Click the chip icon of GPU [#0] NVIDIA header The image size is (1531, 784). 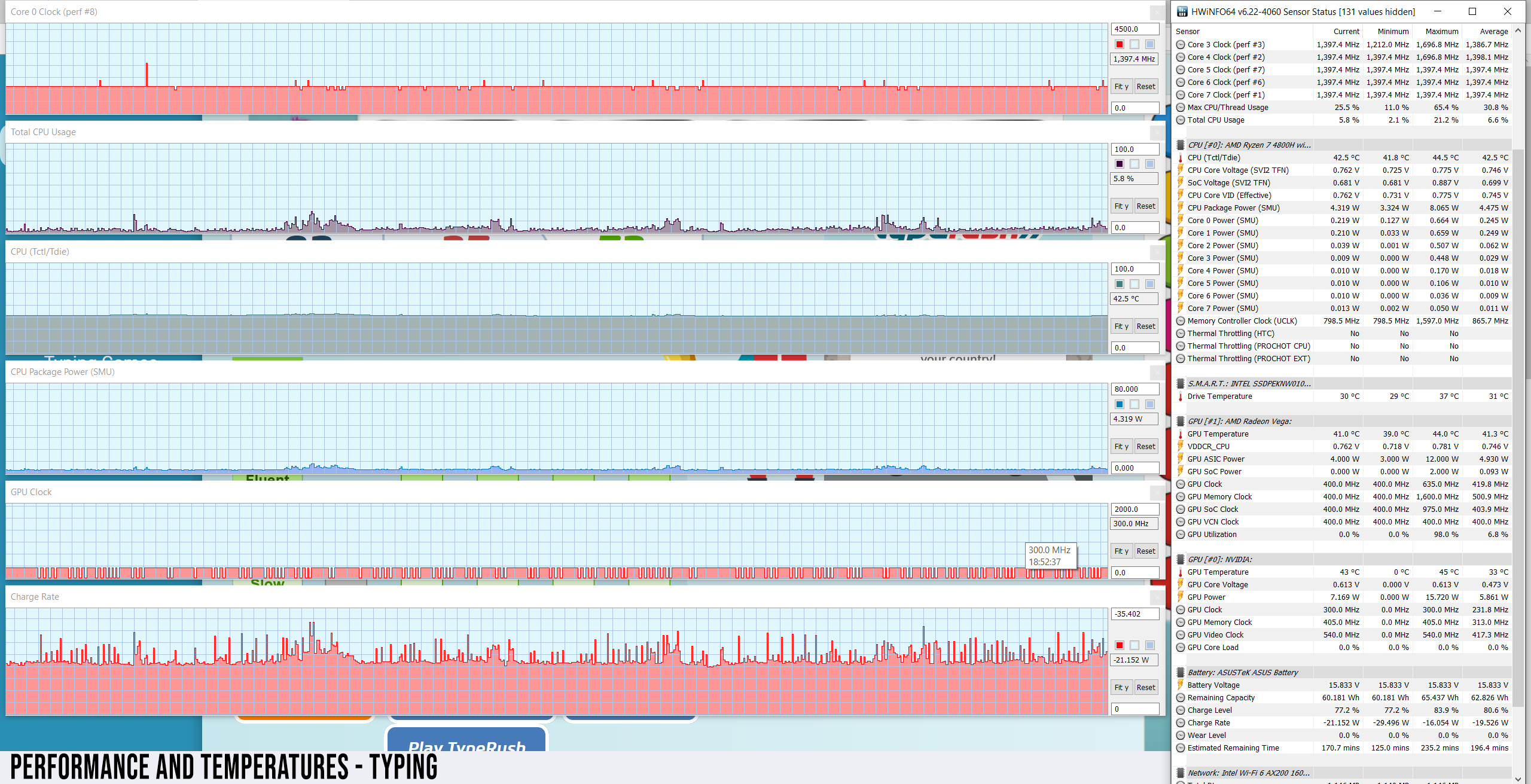coord(1181,559)
